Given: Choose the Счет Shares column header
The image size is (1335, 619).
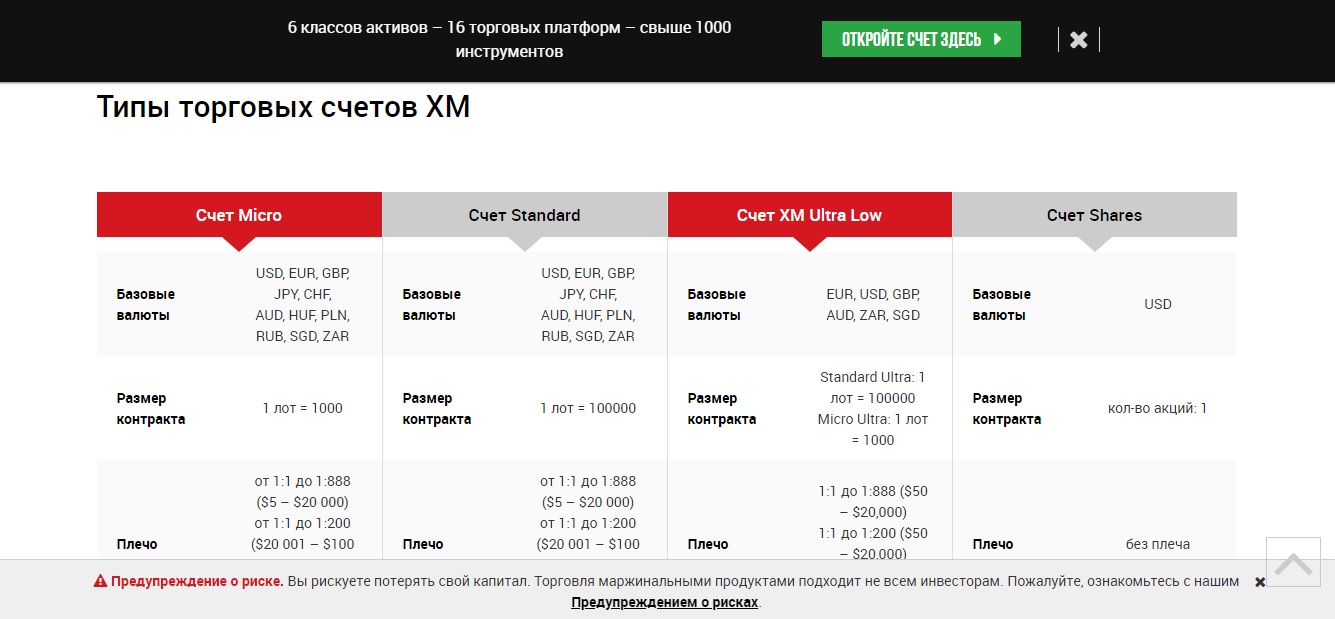Looking at the screenshot, I should point(1094,215).
